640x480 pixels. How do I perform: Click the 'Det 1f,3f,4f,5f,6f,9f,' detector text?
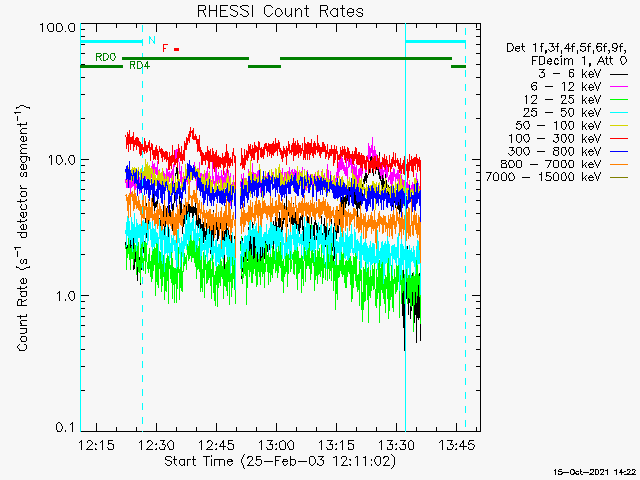567,48
